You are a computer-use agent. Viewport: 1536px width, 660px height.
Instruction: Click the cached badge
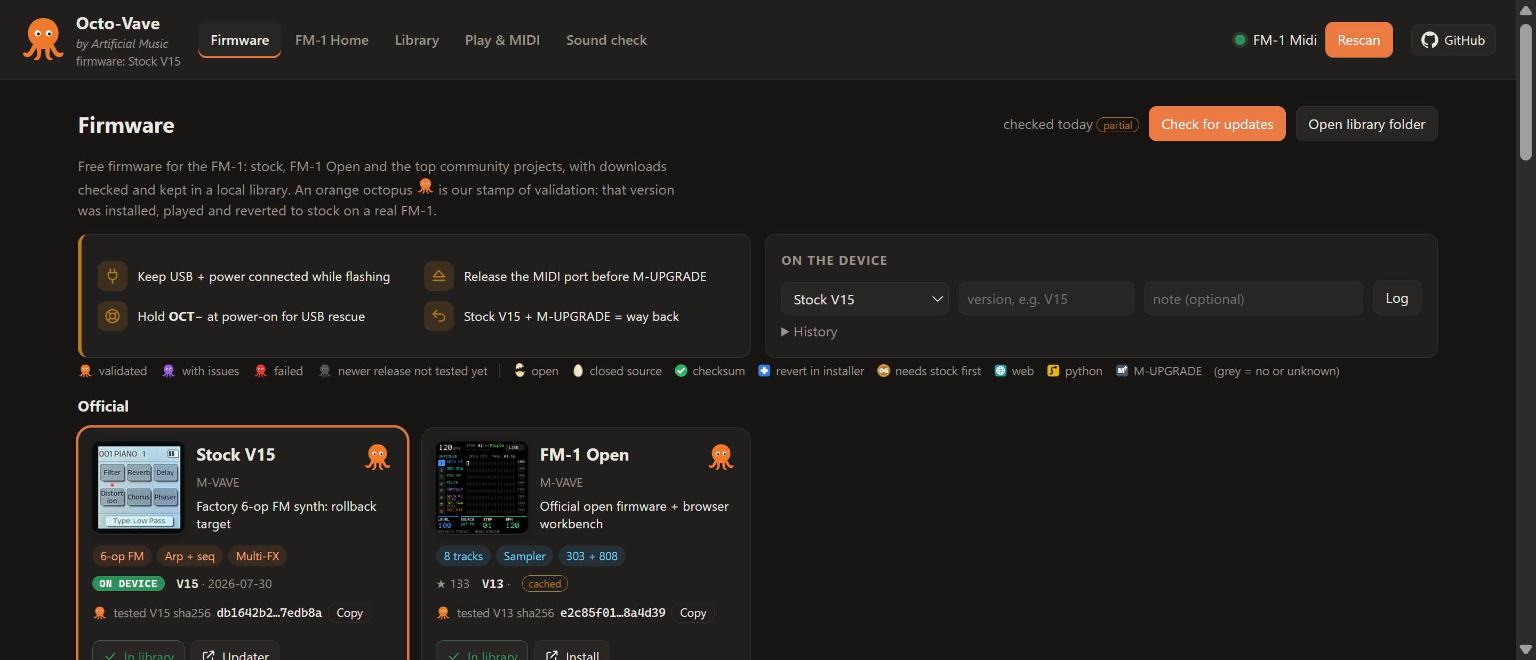545,584
